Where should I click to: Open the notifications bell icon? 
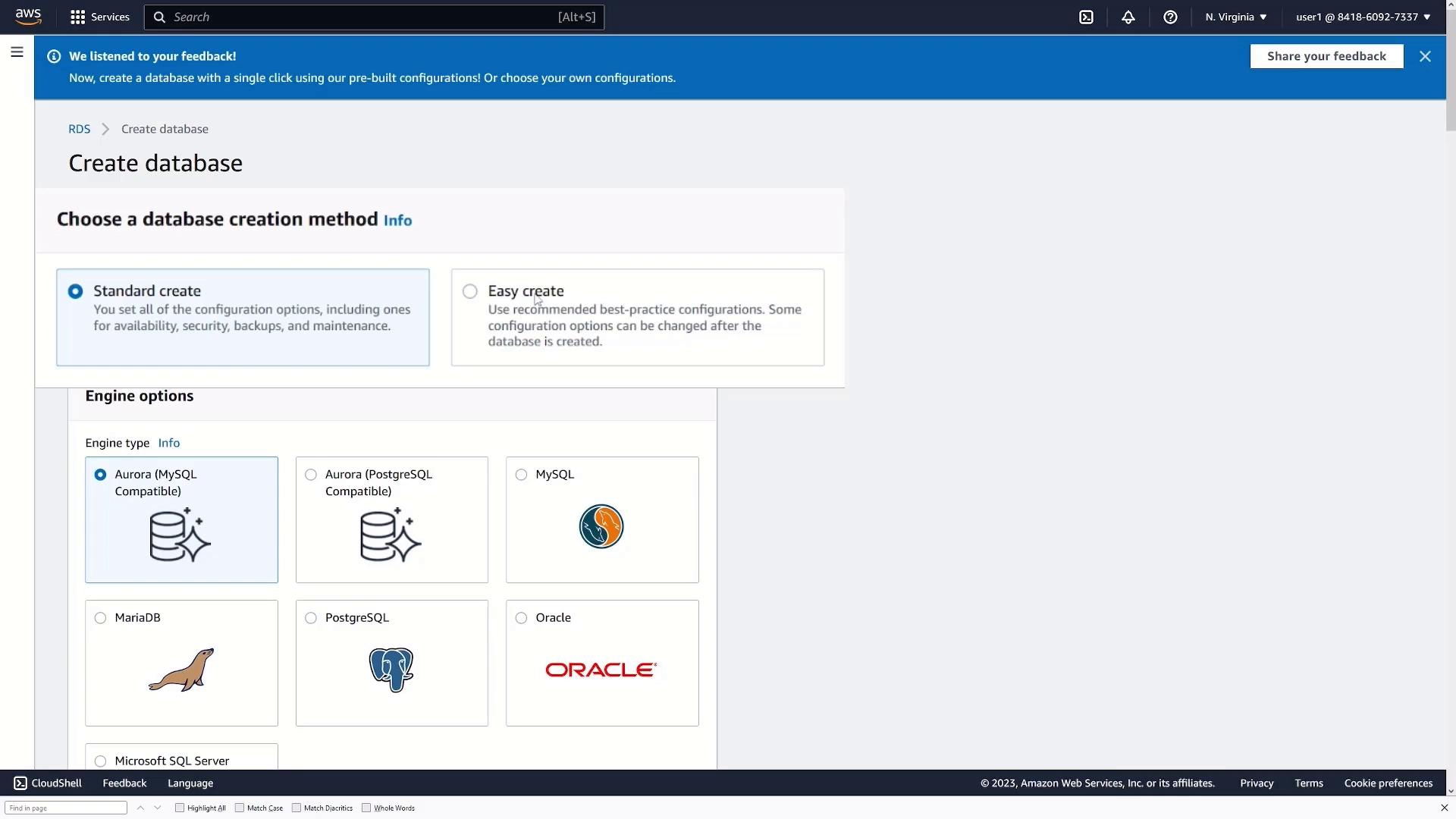tap(1128, 17)
